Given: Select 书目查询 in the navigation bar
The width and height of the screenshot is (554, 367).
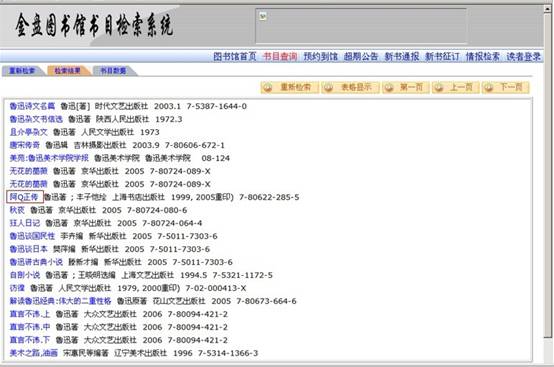Looking at the screenshot, I should point(280,57).
